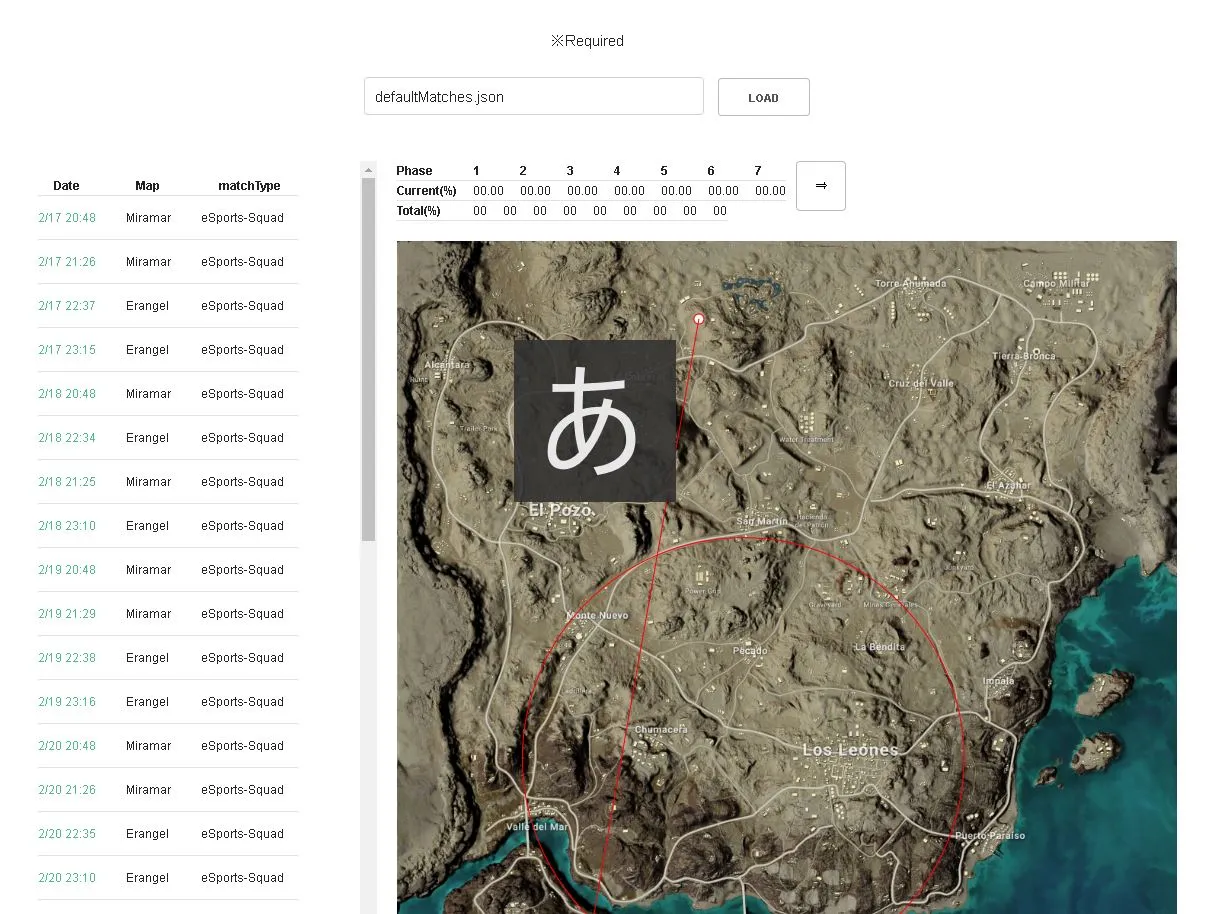Click the Date column header
The height and width of the screenshot is (914, 1206).
click(66, 186)
